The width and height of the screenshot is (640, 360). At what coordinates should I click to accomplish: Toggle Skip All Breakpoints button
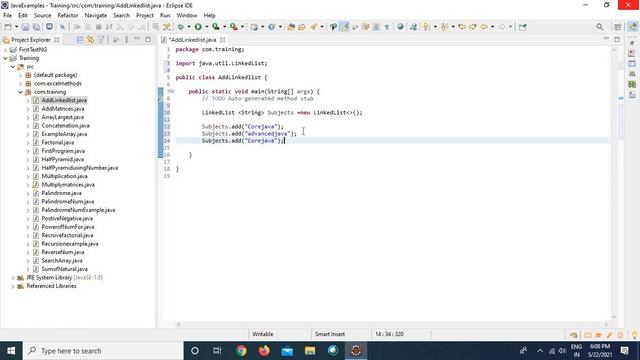pyautogui.click(x=62, y=27)
